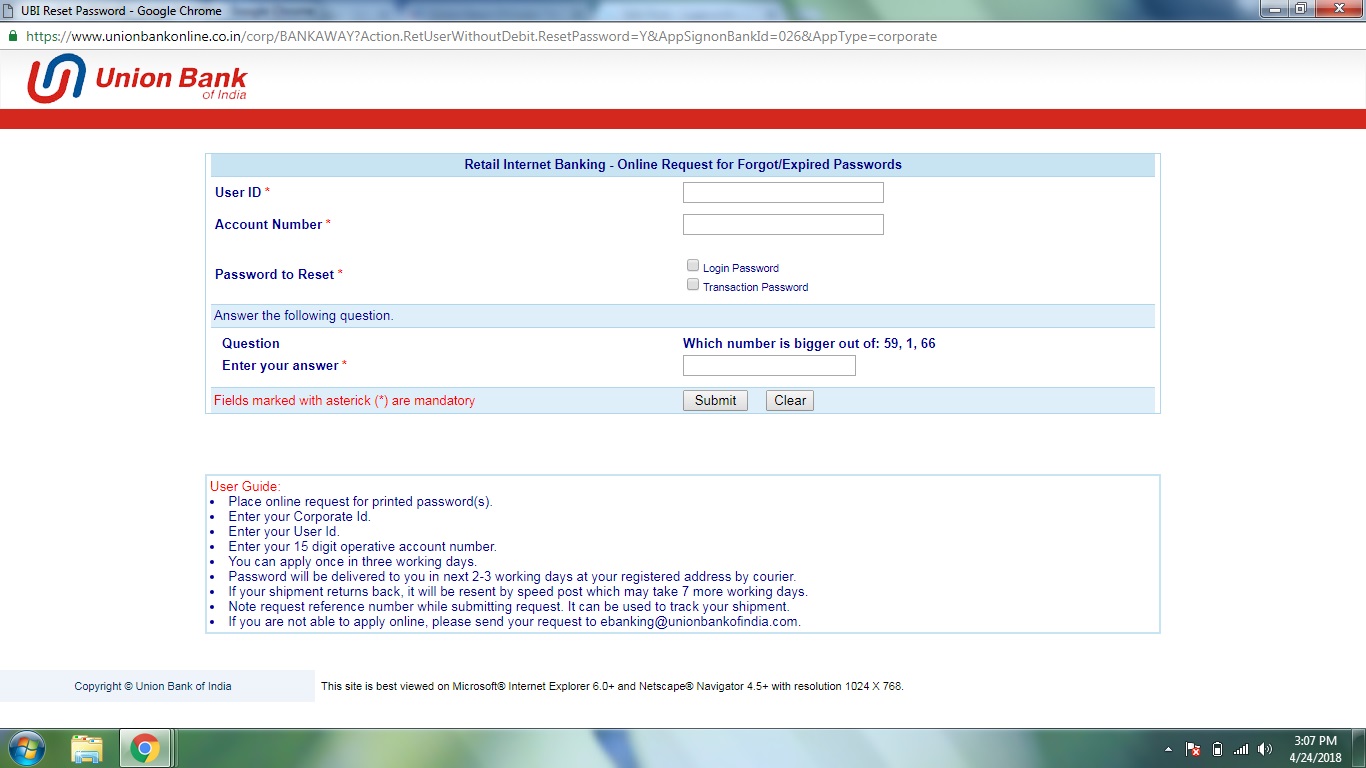
Task: Click the secure padlock icon in address bar
Action: click(x=13, y=35)
